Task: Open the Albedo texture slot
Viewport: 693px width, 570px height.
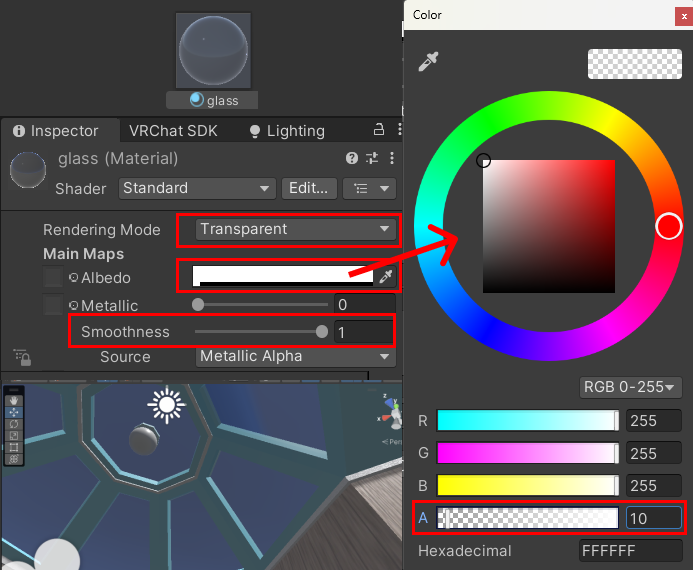Action: (x=53, y=277)
